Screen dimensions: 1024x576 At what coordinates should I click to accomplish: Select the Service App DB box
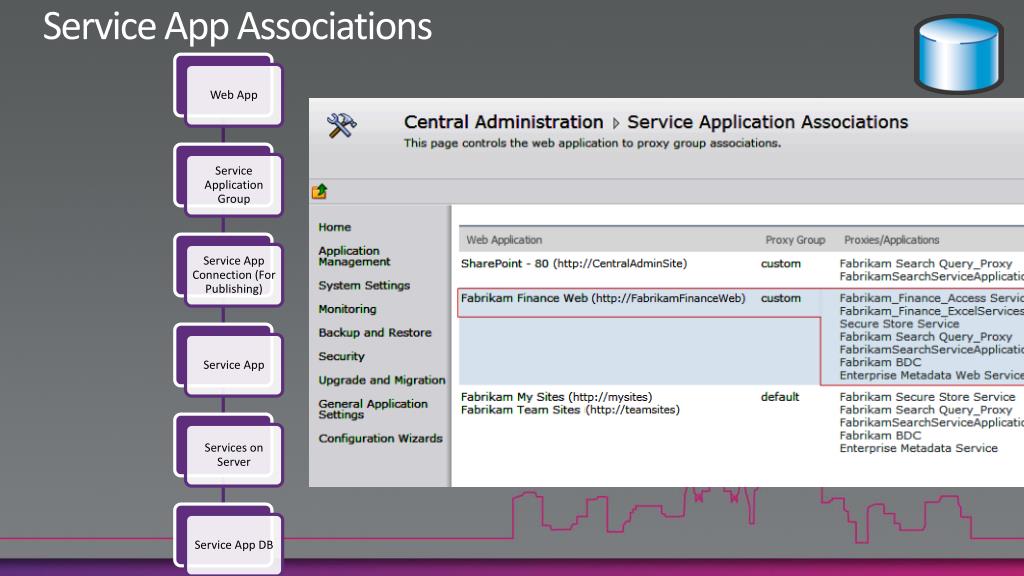pos(233,545)
